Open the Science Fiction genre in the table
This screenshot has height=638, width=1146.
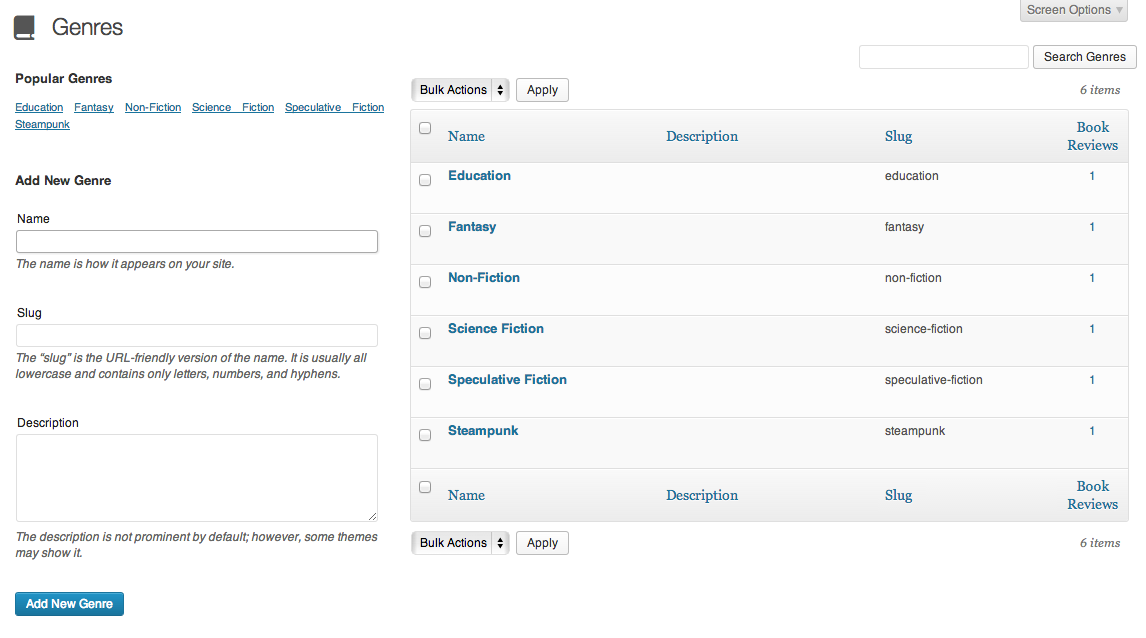click(496, 329)
